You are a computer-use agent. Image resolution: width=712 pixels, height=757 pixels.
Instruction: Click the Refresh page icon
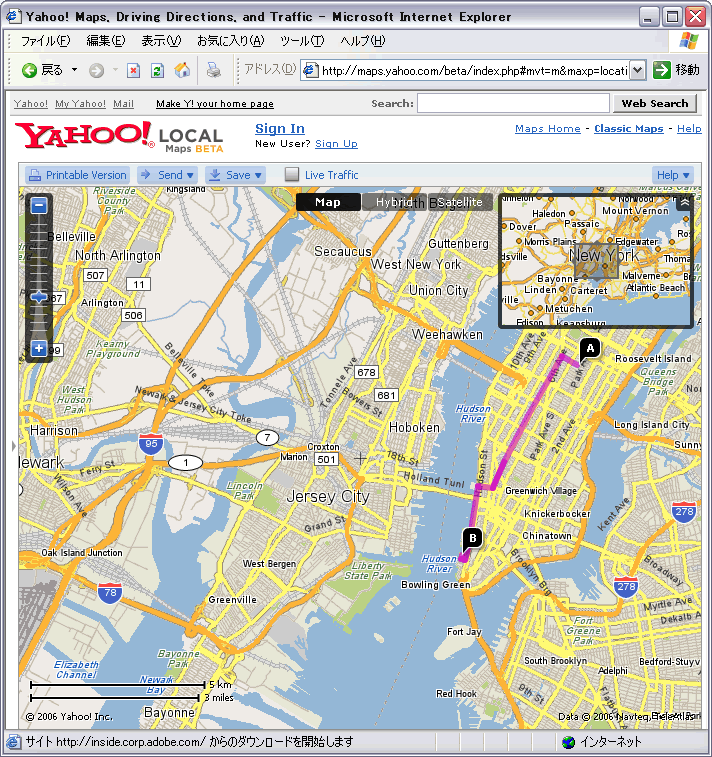tap(157, 70)
